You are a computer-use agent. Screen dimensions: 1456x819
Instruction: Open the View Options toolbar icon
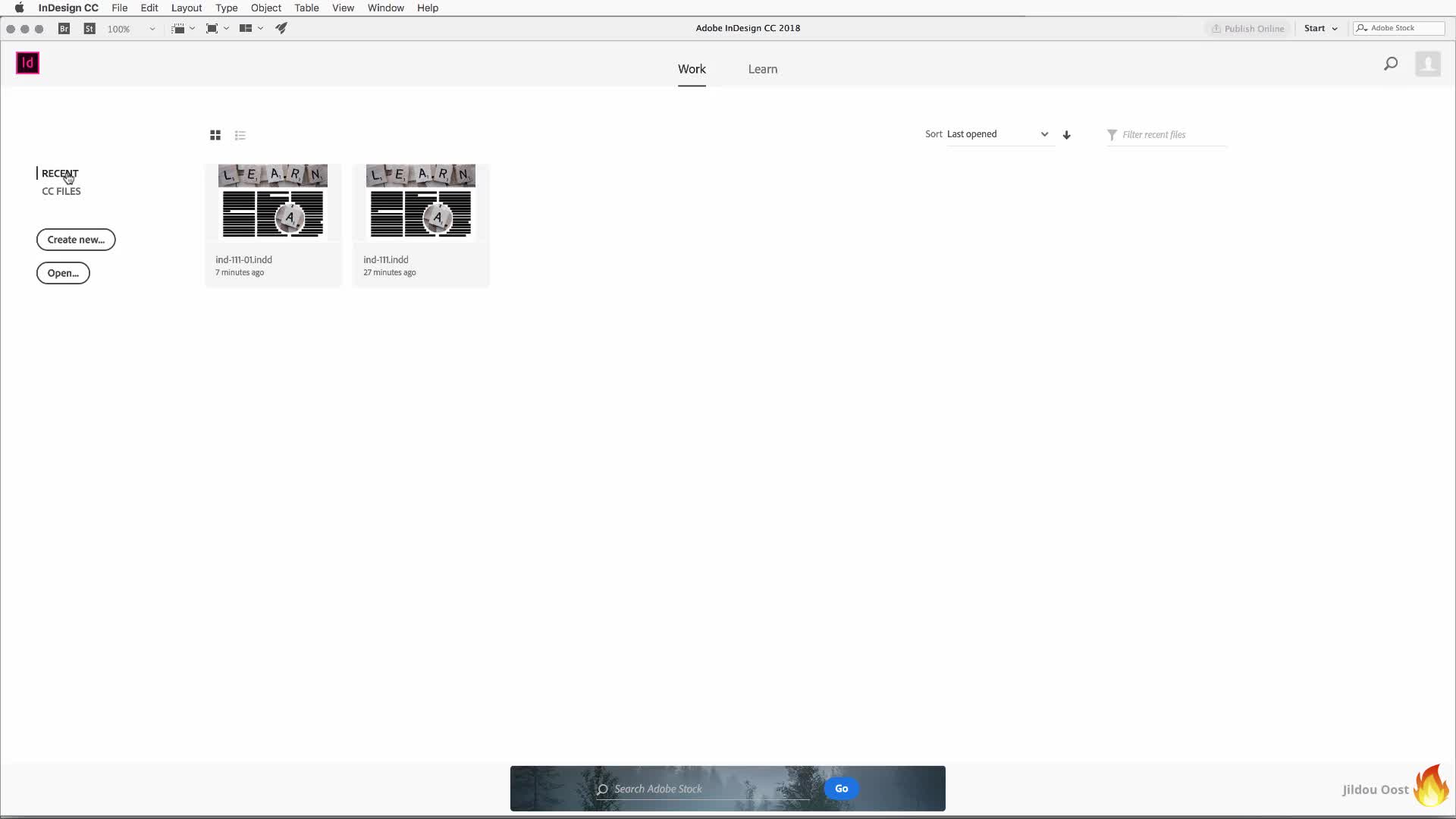pyautogui.click(x=178, y=29)
